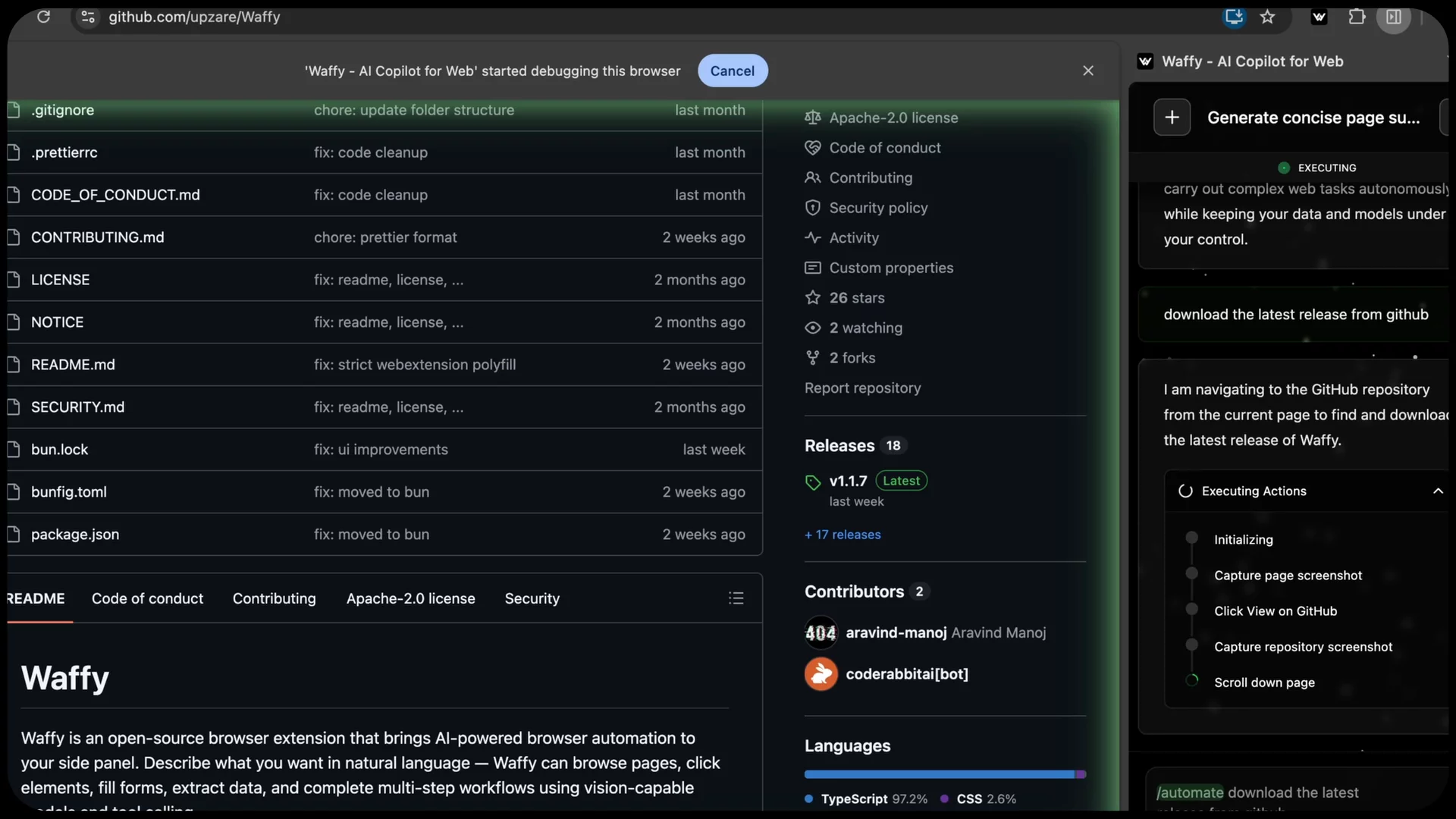Click the install/cast screen icon in the address bar

1234,17
